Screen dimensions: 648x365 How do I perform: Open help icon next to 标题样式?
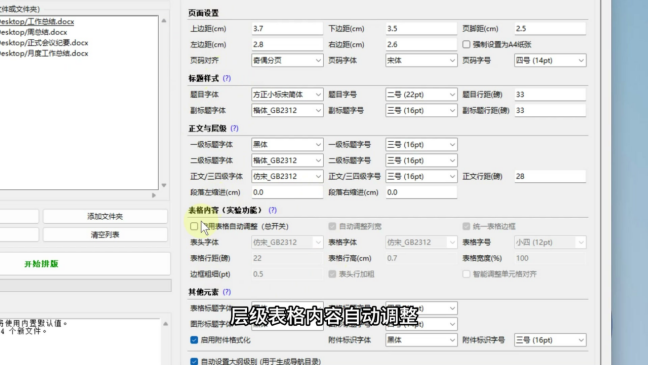point(226,79)
